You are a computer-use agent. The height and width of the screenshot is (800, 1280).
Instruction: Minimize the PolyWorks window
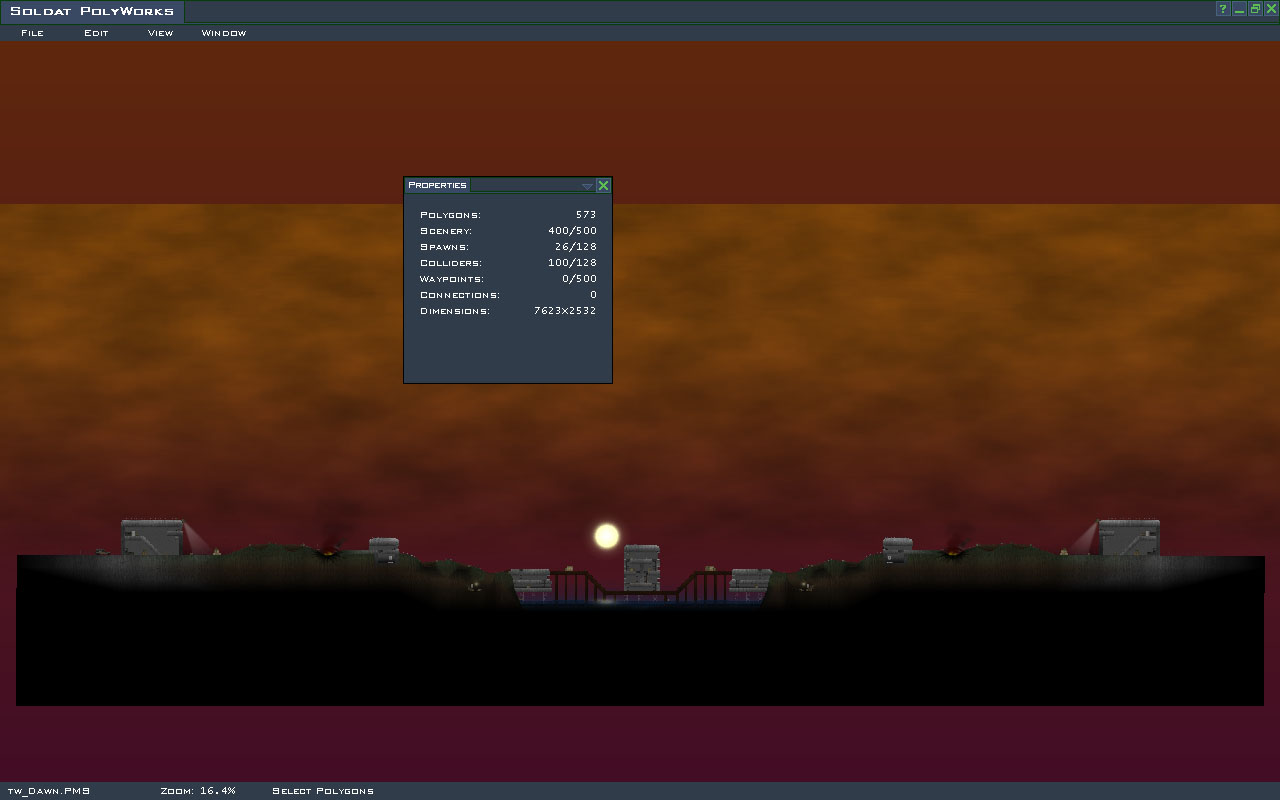pyautogui.click(x=1239, y=9)
